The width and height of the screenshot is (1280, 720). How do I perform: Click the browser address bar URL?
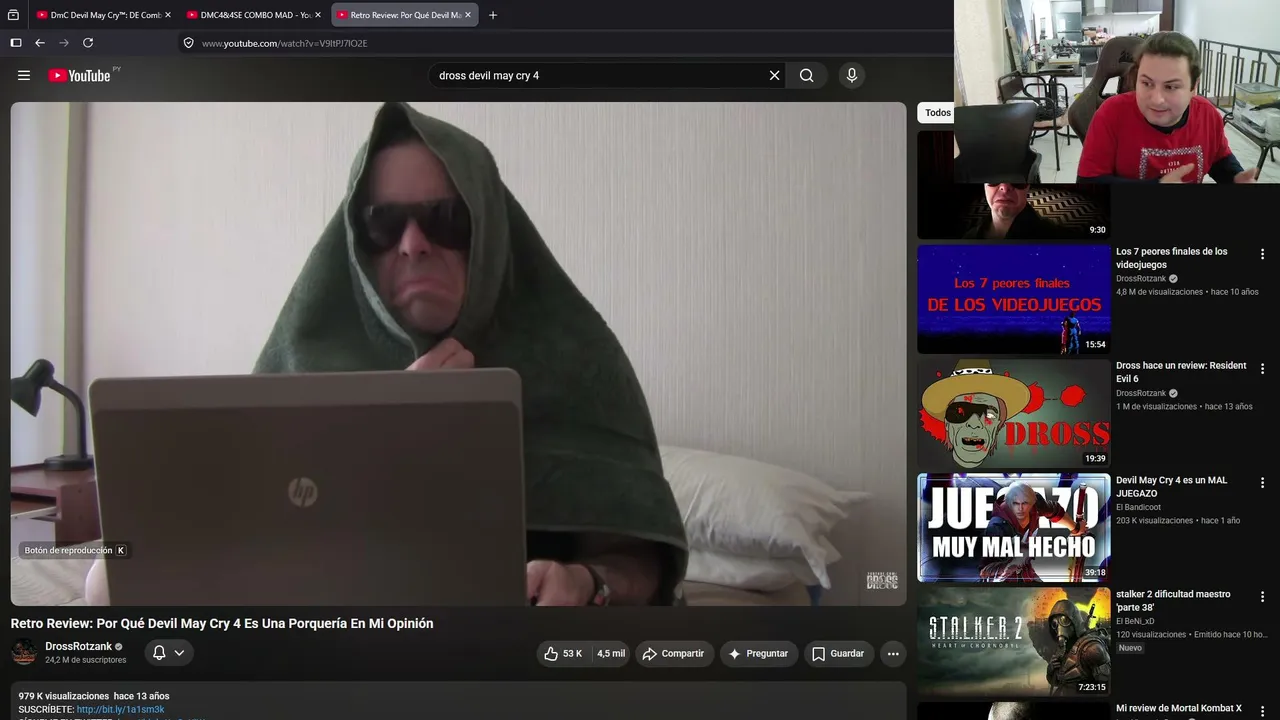[x=284, y=43]
